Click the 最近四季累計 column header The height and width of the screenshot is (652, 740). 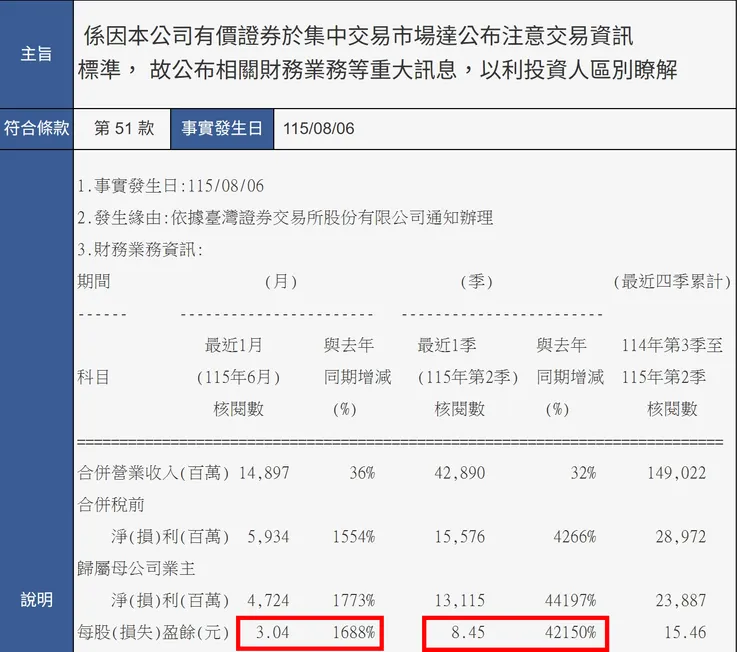pos(672,282)
